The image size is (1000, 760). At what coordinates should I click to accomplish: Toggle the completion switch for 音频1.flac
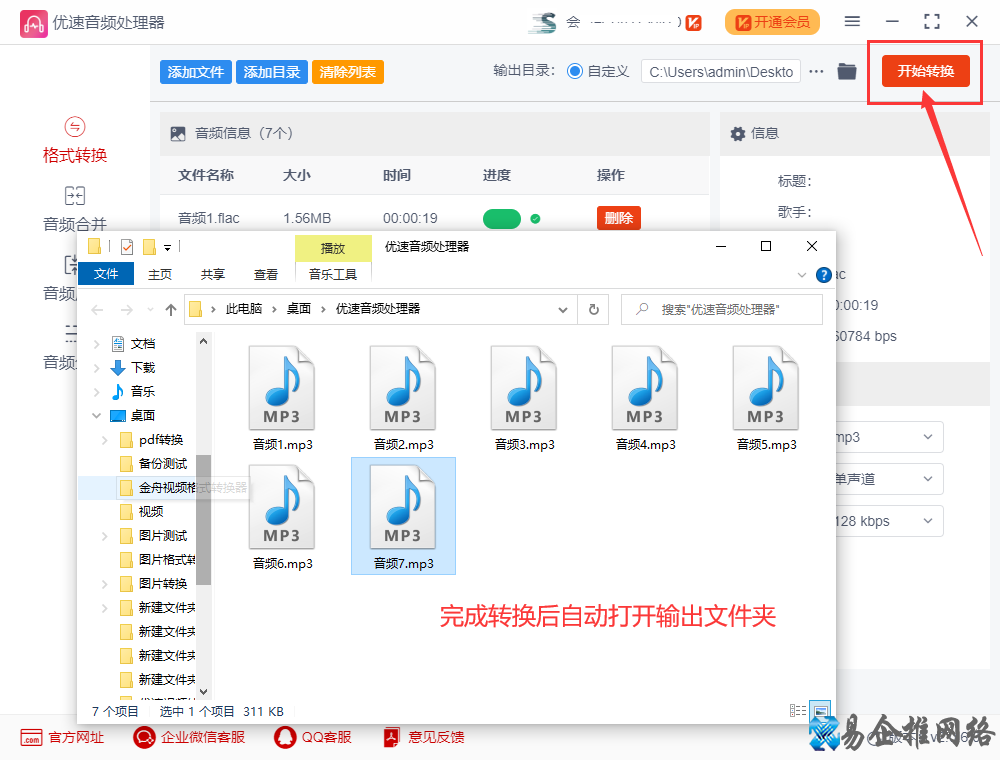pos(535,217)
